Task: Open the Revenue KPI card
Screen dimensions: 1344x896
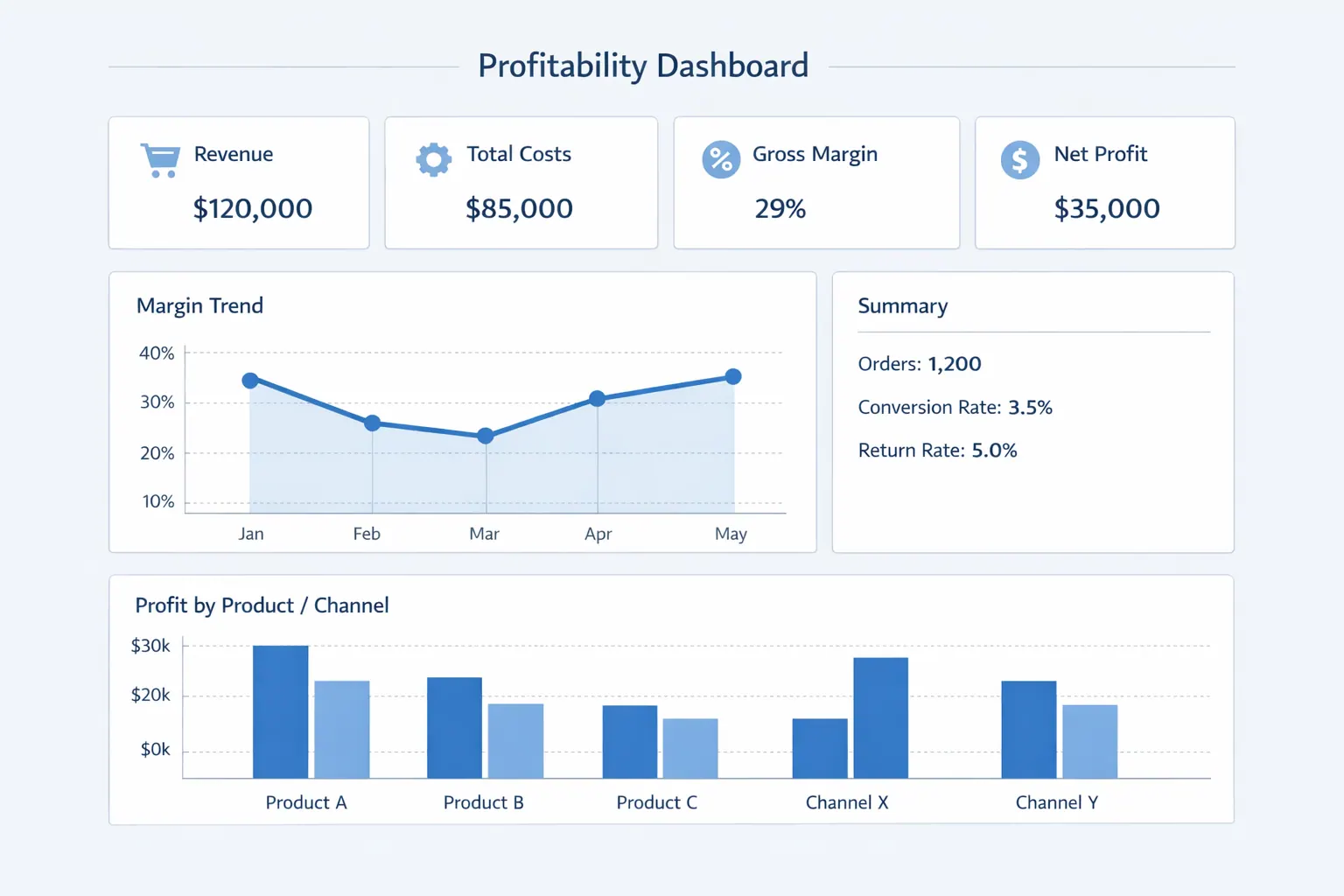Action: [x=238, y=182]
